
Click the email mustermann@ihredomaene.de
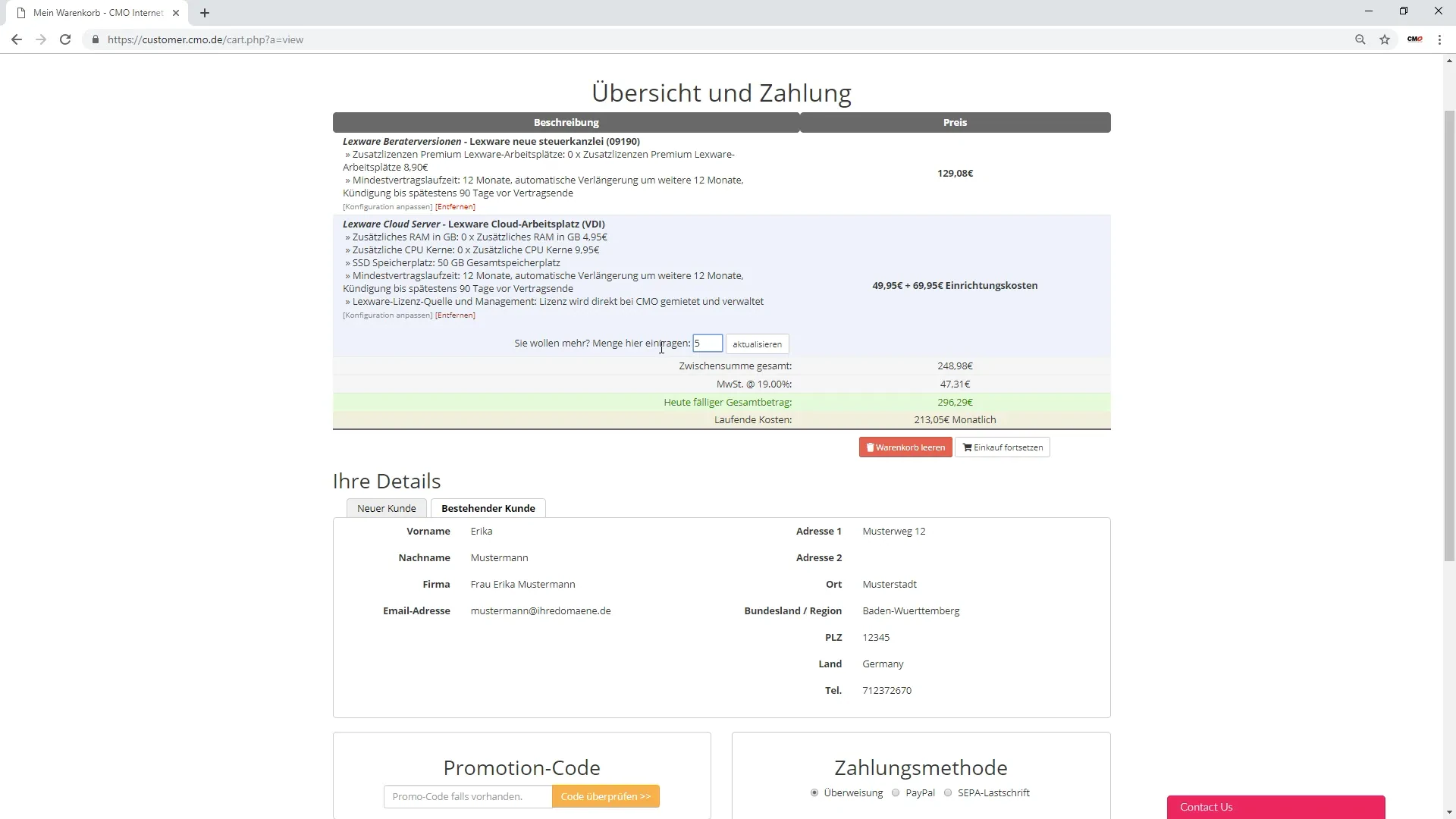(x=541, y=611)
